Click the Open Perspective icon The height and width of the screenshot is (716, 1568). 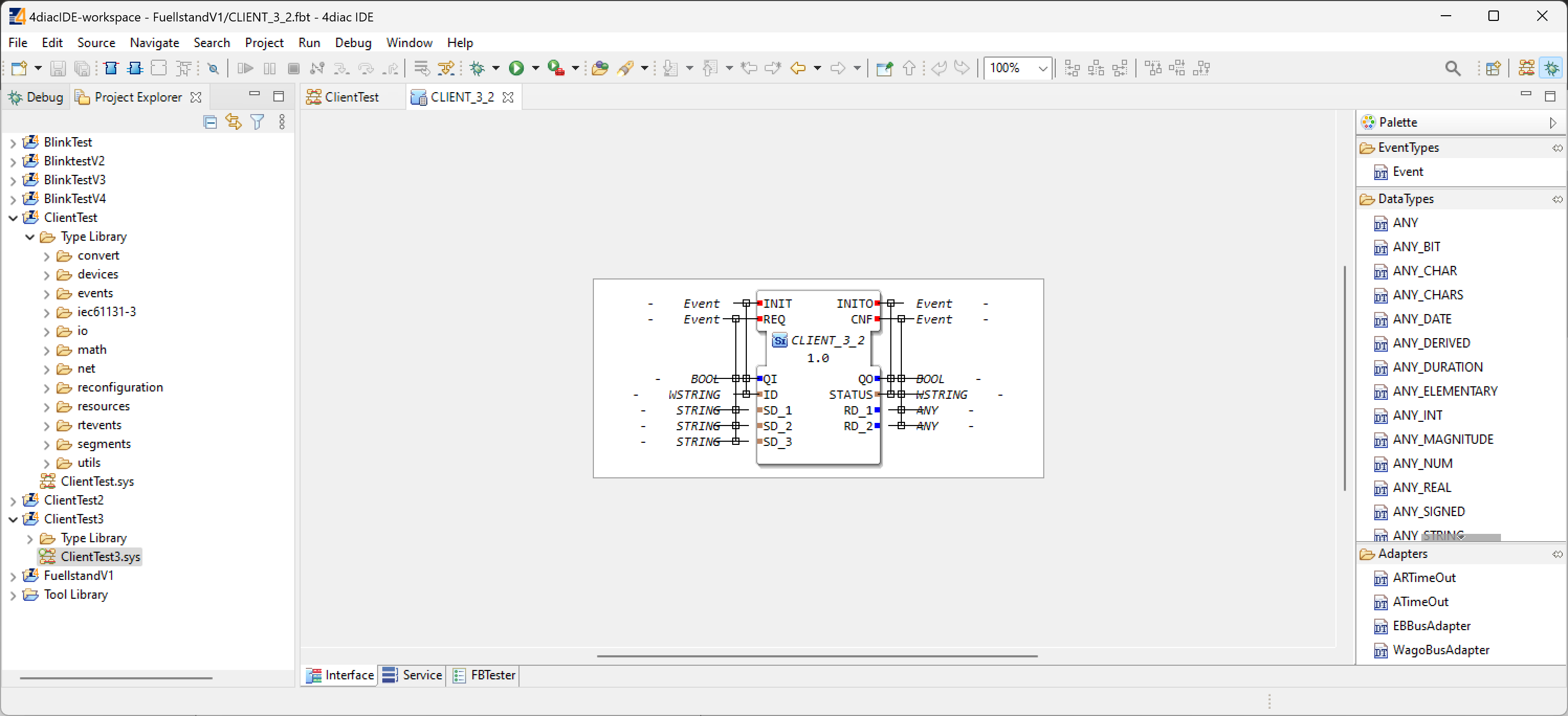click(x=1493, y=68)
